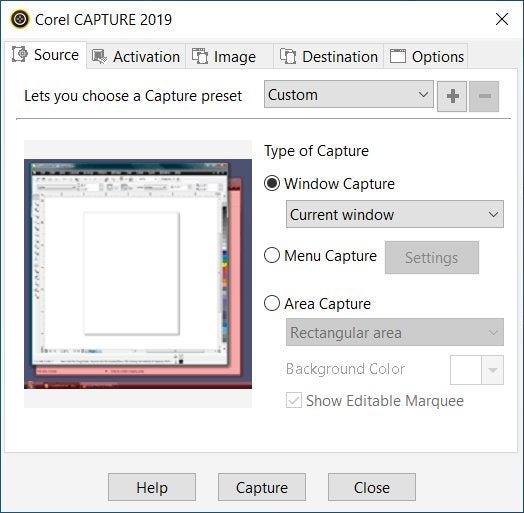The height and width of the screenshot is (513, 524).
Task: Click the Capture button
Action: [262, 487]
